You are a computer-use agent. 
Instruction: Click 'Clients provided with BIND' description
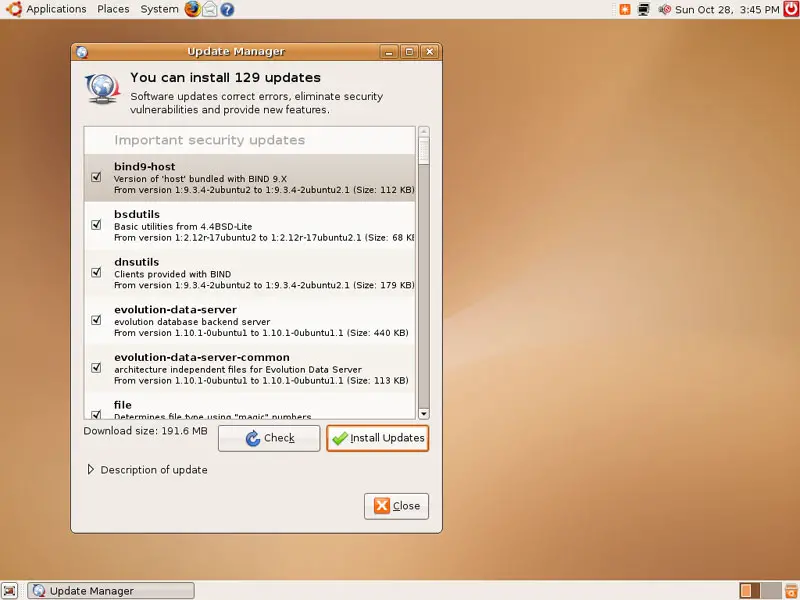[172, 274]
